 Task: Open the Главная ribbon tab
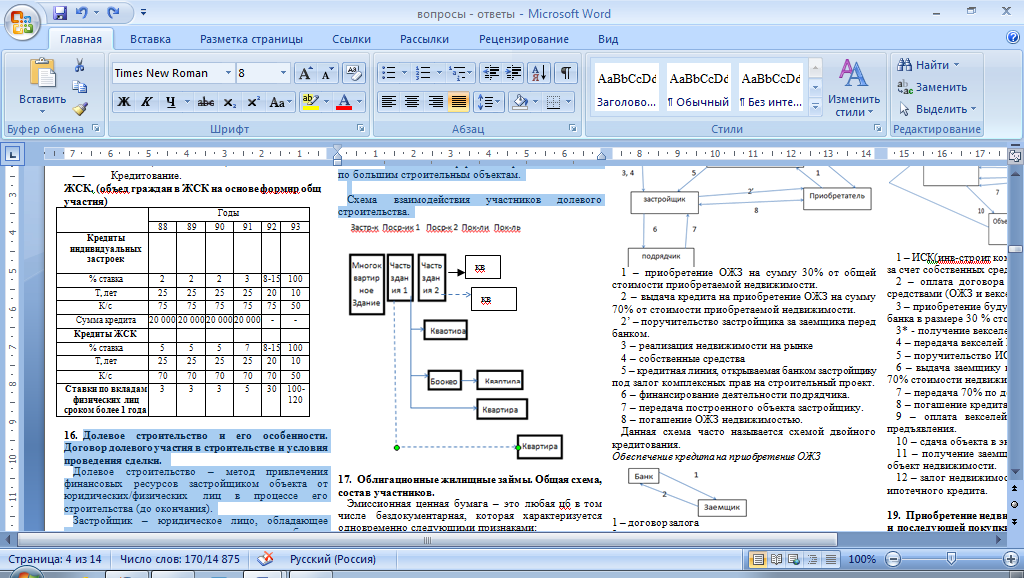click(81, 39)
